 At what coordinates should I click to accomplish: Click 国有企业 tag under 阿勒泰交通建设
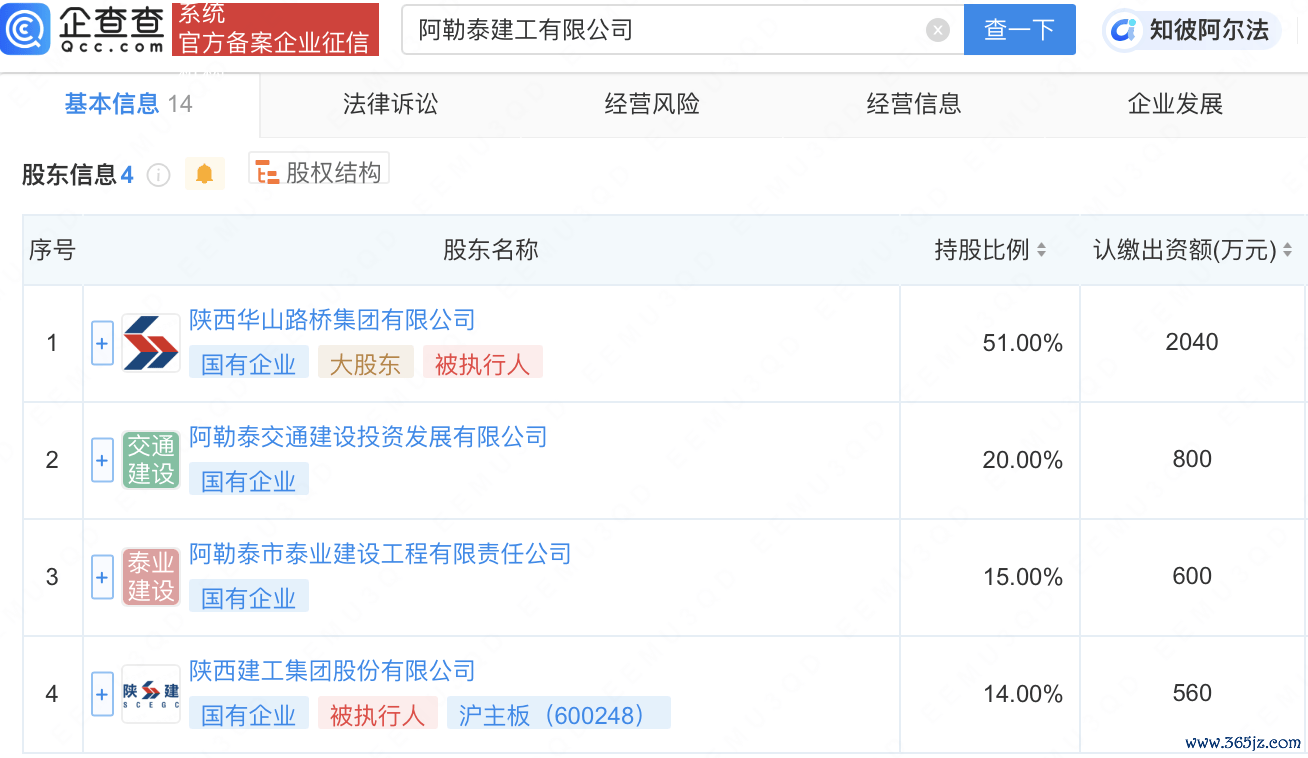[x=249, y=481]
